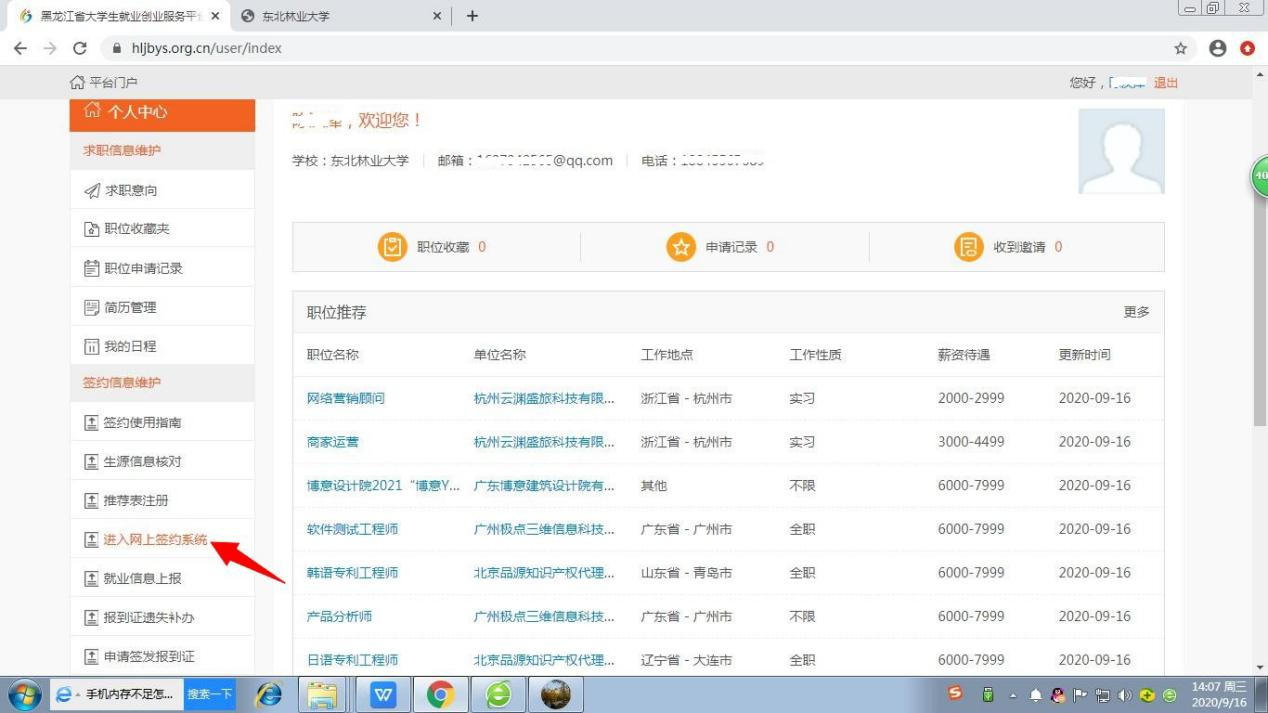Click 搜索一下 taskbar search button

coord(210,694)
